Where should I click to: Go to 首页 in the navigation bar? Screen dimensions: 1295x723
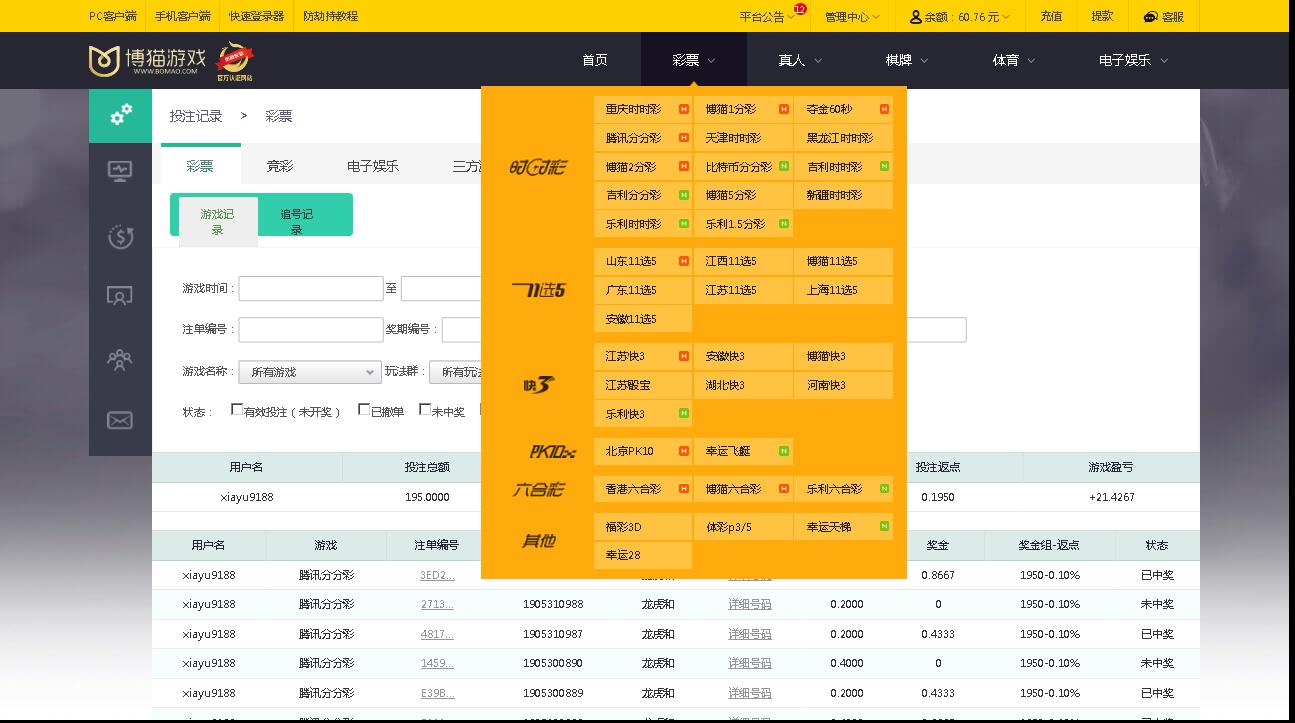(595, 60)
